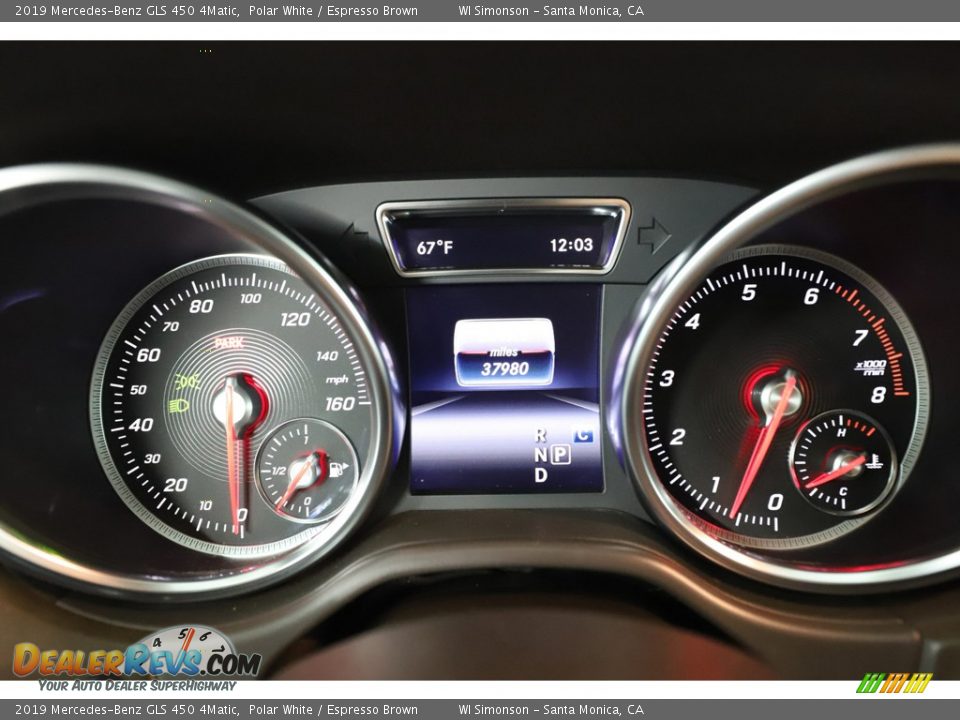Click the 6 mark on the tachometer

[x=811, y=296]
